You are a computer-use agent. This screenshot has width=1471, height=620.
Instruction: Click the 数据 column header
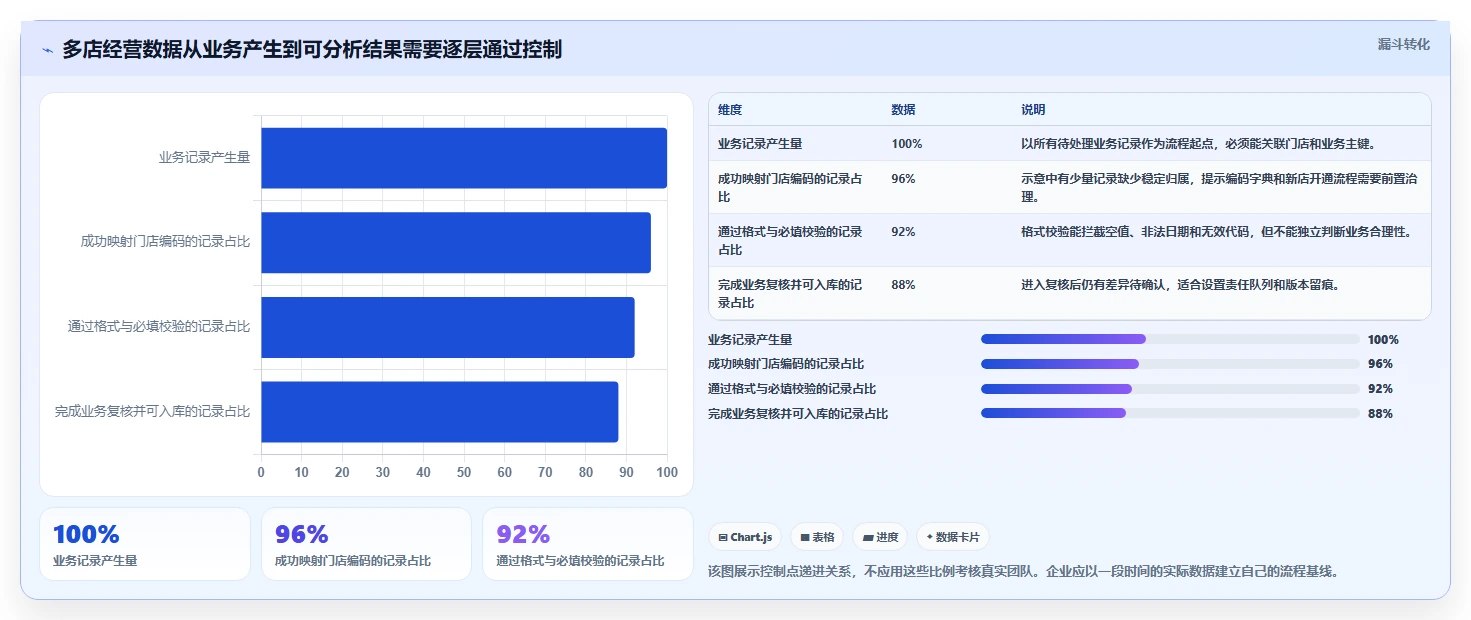point(903,110)
